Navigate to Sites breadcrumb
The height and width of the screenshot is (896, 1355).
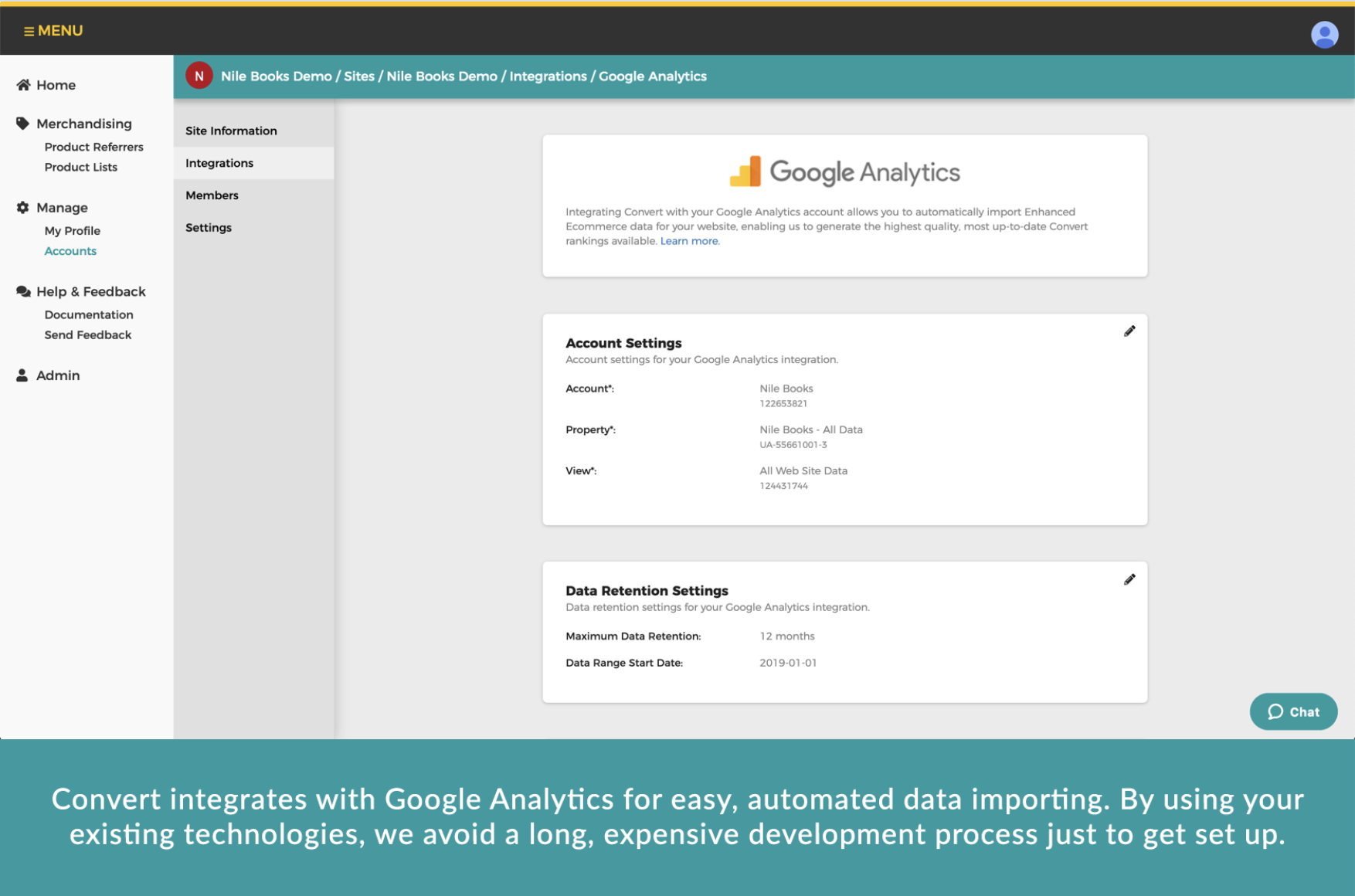click(x=358, y=76)
